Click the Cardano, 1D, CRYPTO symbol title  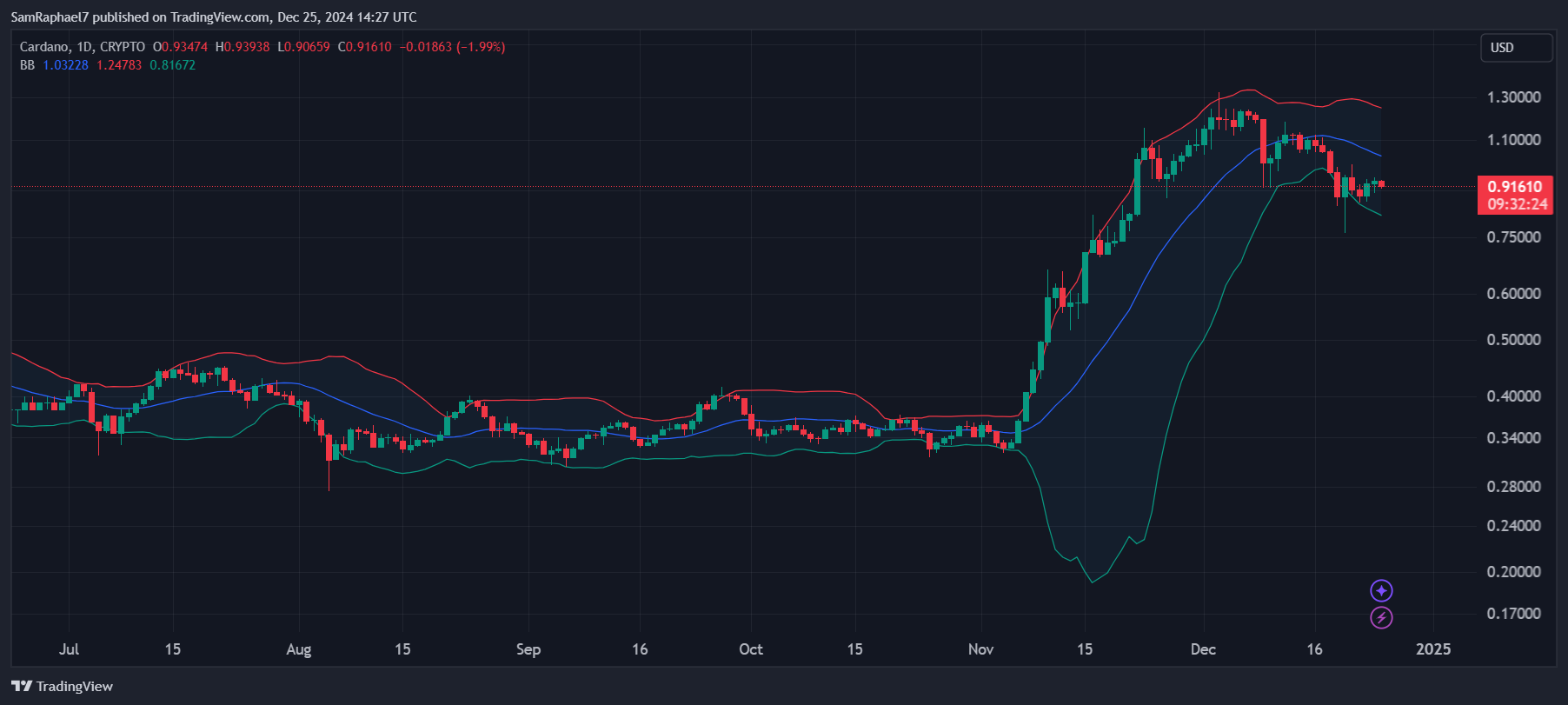[83, 47]
